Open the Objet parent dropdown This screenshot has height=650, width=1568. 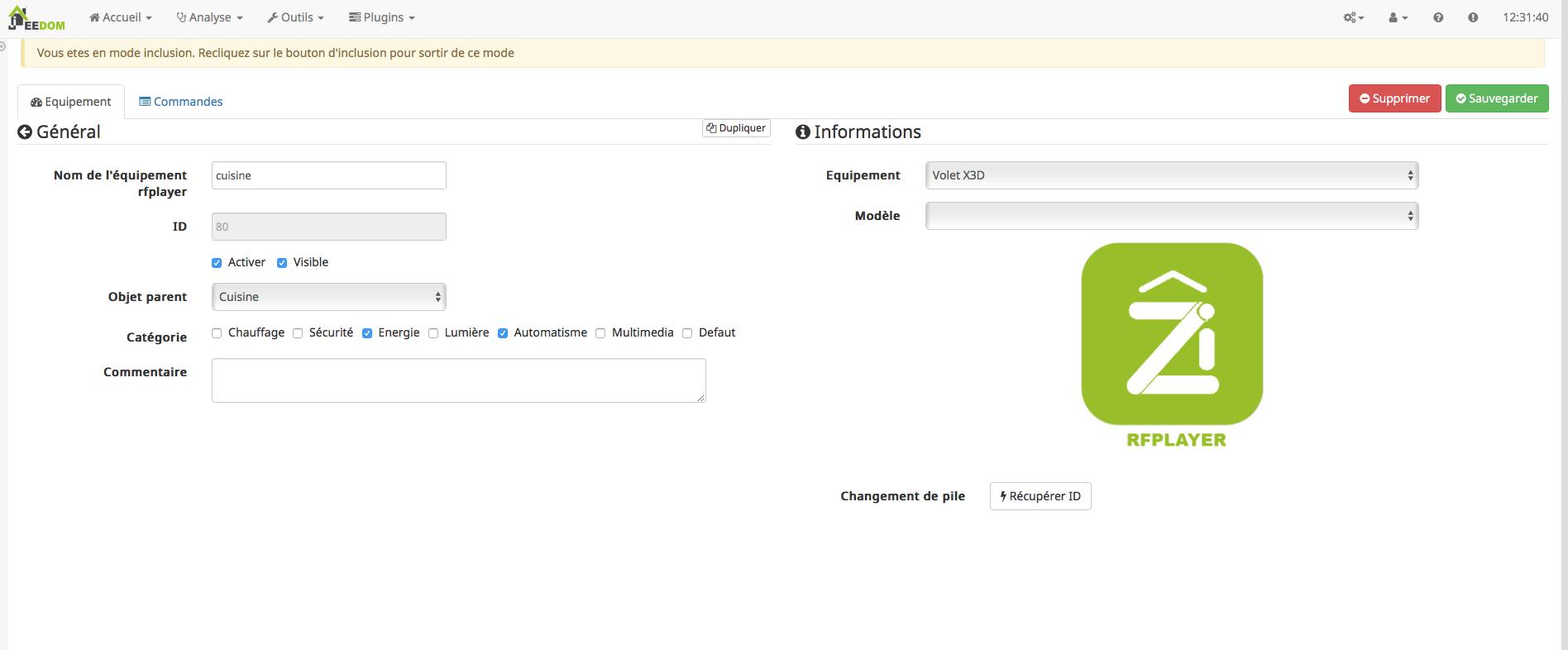point(329,297)
